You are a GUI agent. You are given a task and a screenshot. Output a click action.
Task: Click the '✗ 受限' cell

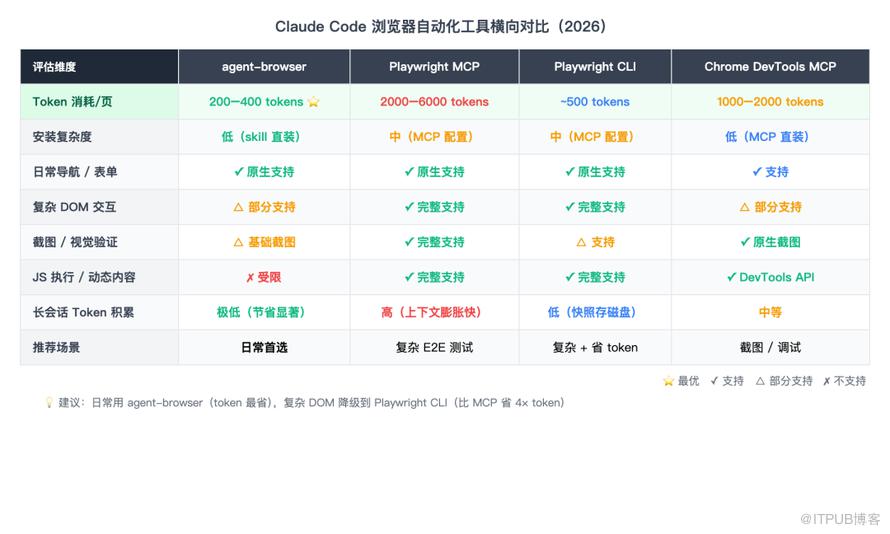pos(263,277)
